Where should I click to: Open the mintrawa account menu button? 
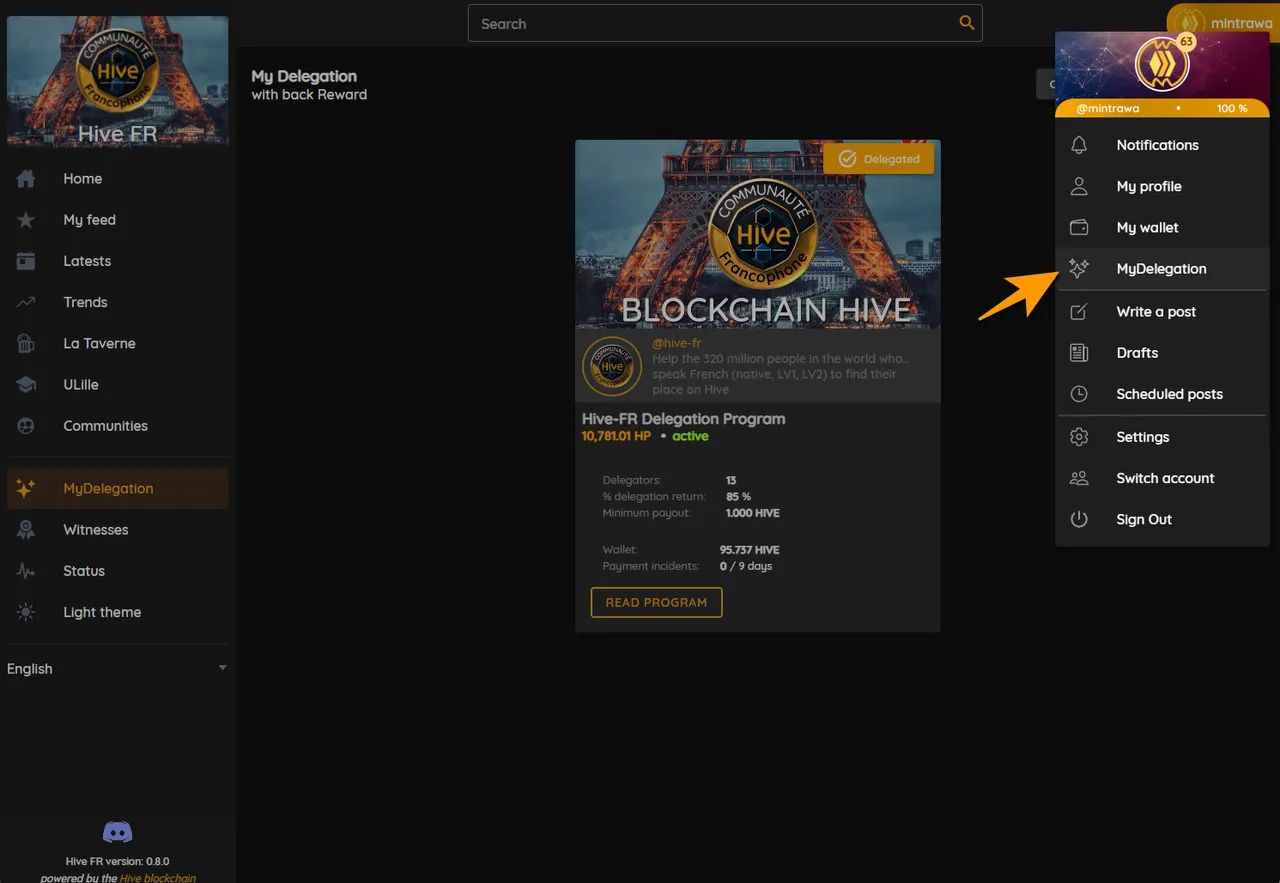tap(1223, 22)
